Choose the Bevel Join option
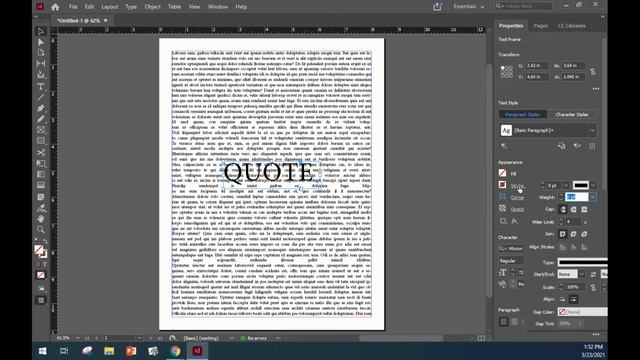The width and height of the screenshot is (640, 360). 584,234
